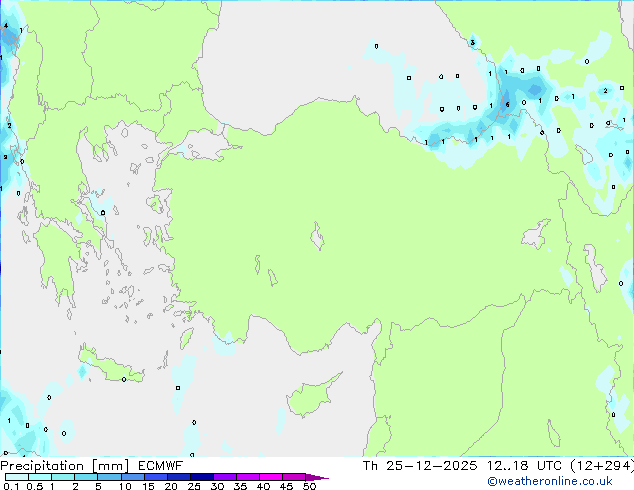This screenshot has height=490, width=634.
Task: Click Lake Van outline in eastern Turkey
Action: (537, 234)
